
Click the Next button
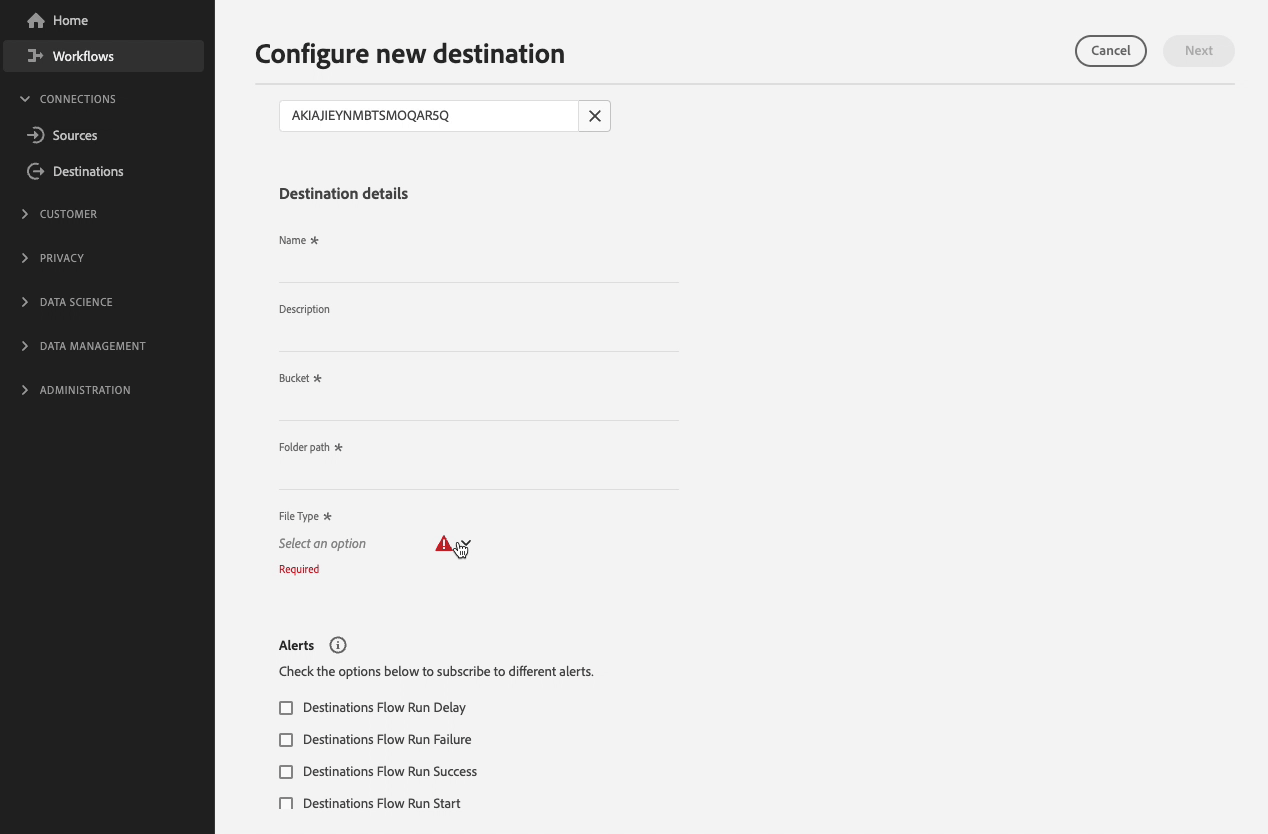(1198, 50)
